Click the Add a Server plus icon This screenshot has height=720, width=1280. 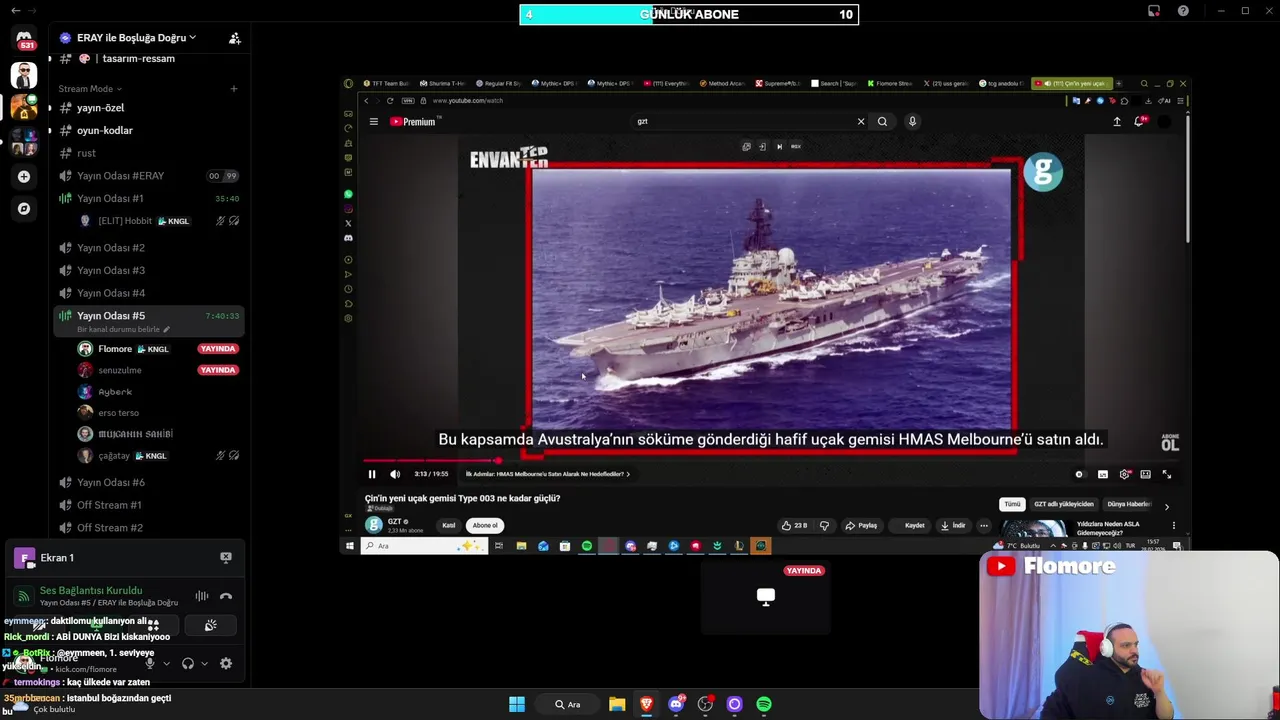coord(24,177)
